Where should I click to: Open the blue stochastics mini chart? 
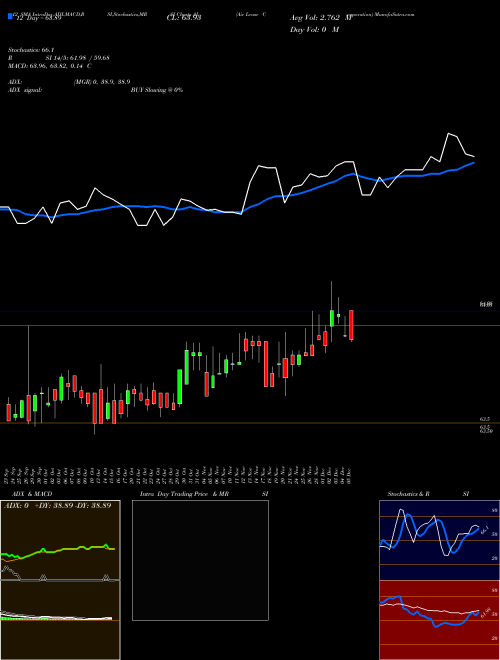[439, 540]
